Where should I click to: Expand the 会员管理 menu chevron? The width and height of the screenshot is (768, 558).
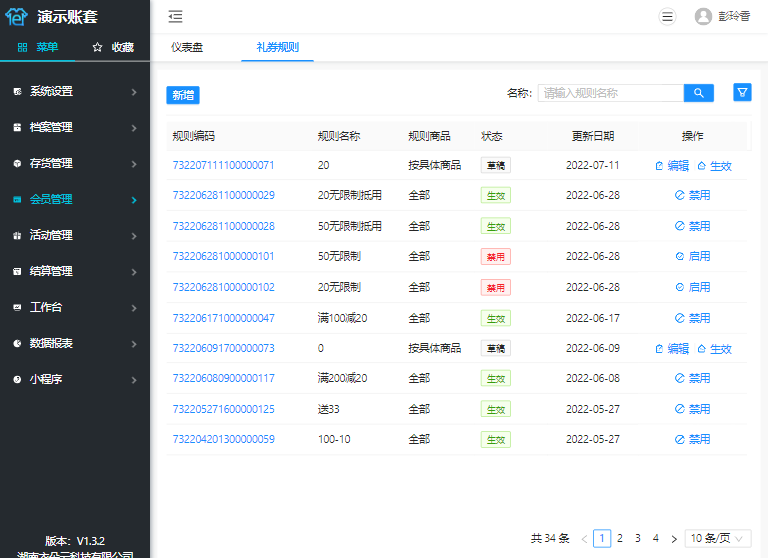pos(134,200)
